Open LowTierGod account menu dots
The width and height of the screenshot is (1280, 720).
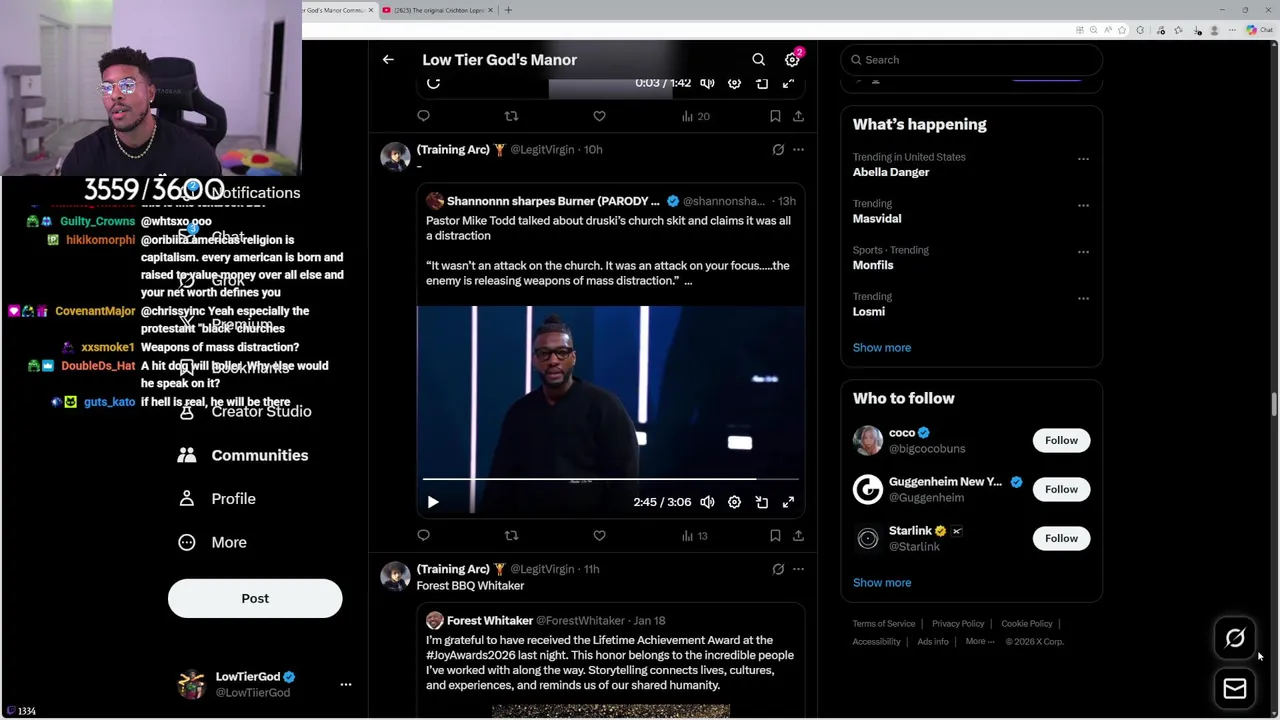346,685
